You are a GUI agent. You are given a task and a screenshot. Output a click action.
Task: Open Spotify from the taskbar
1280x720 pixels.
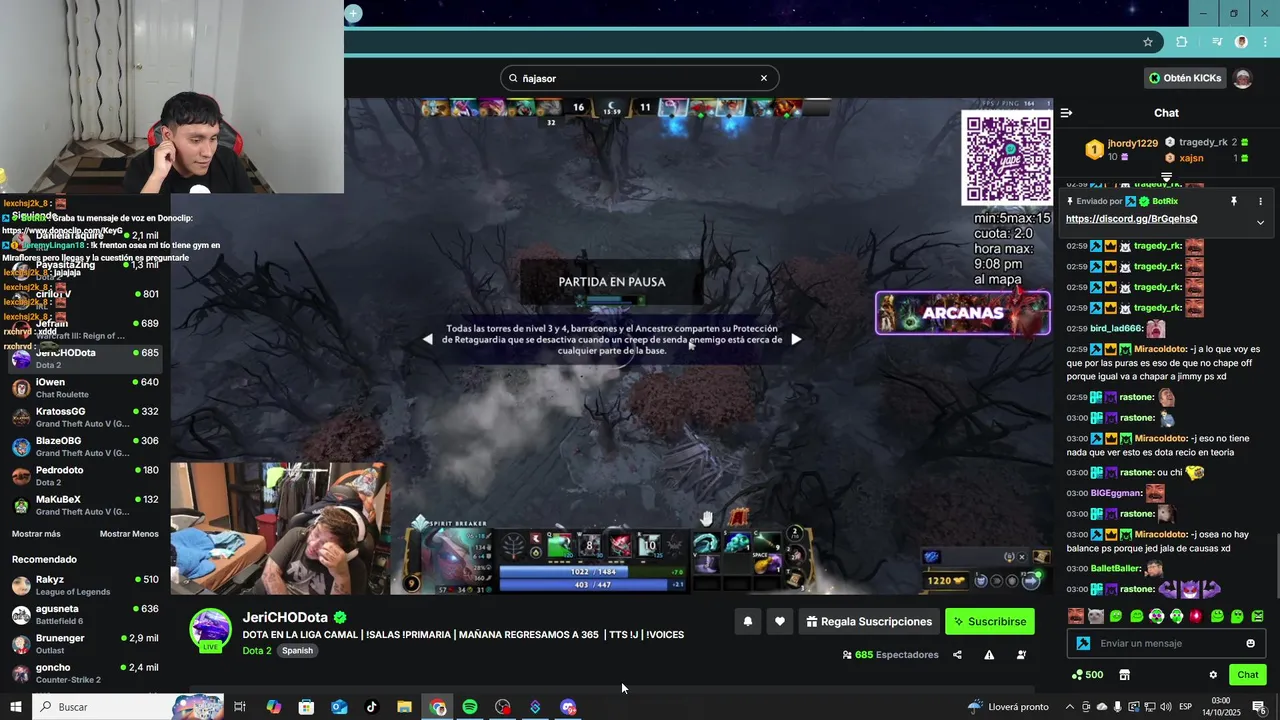470,707
